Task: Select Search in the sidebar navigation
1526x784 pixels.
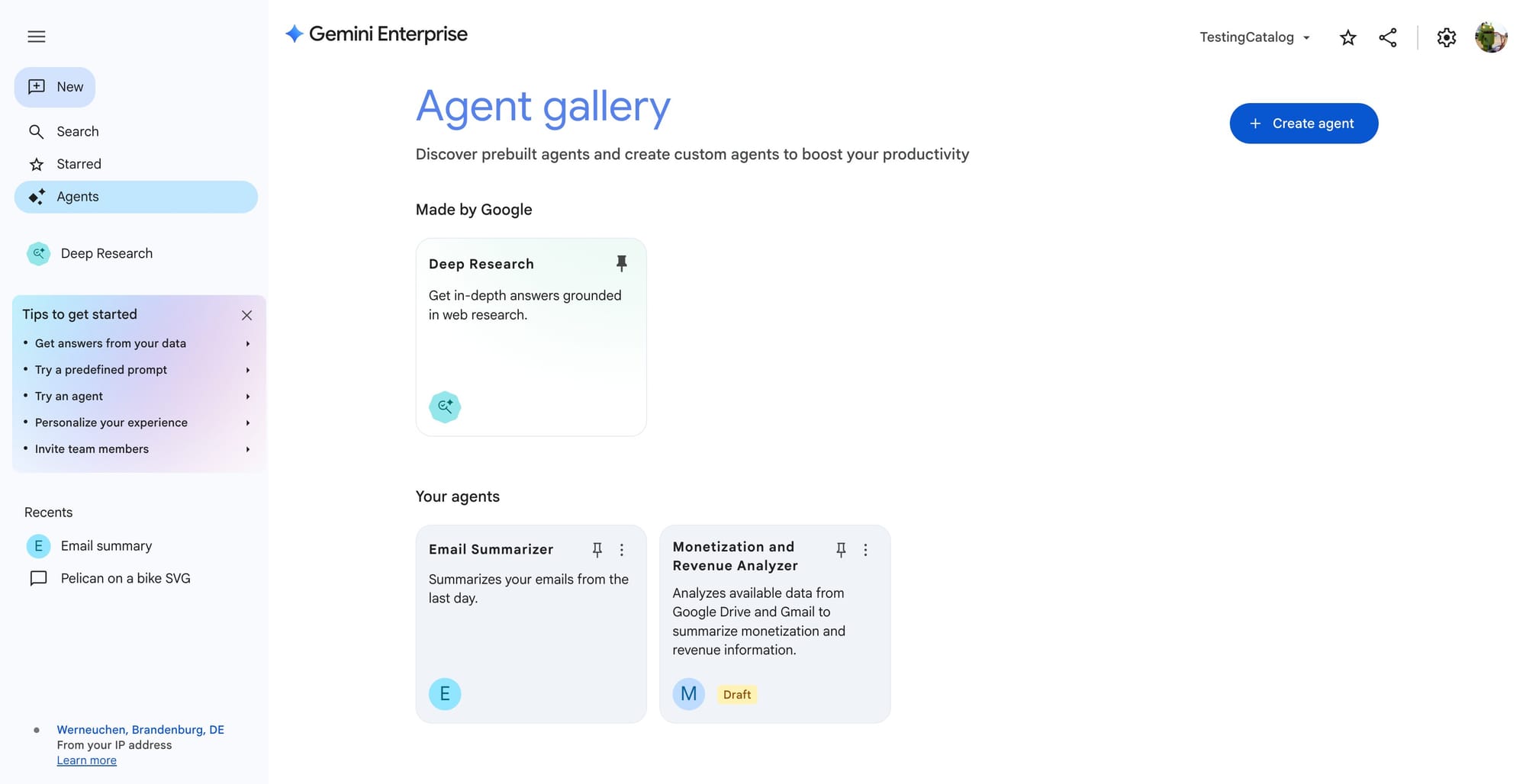Action: pos(77,131)
